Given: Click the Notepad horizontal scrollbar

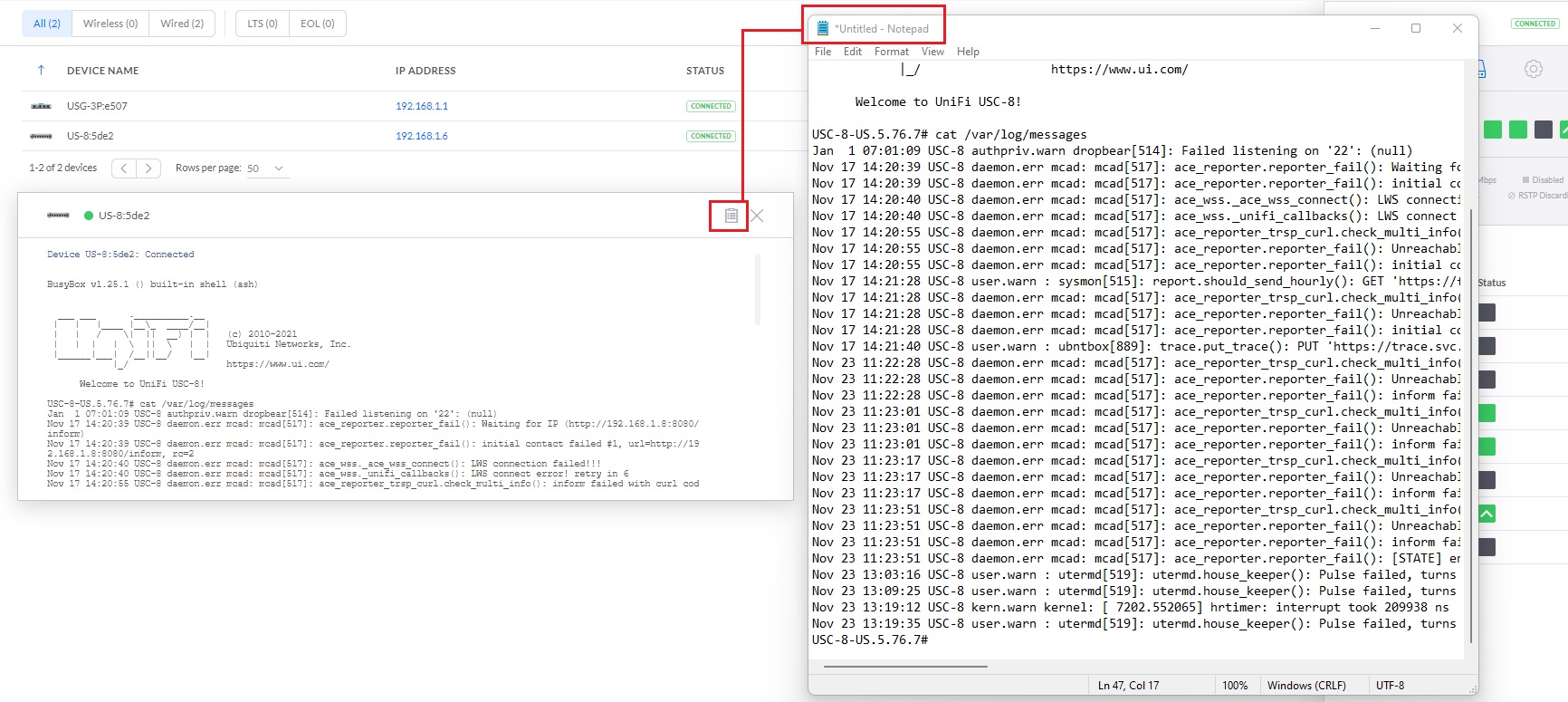Looking at the screenshot, I should 905,666.
